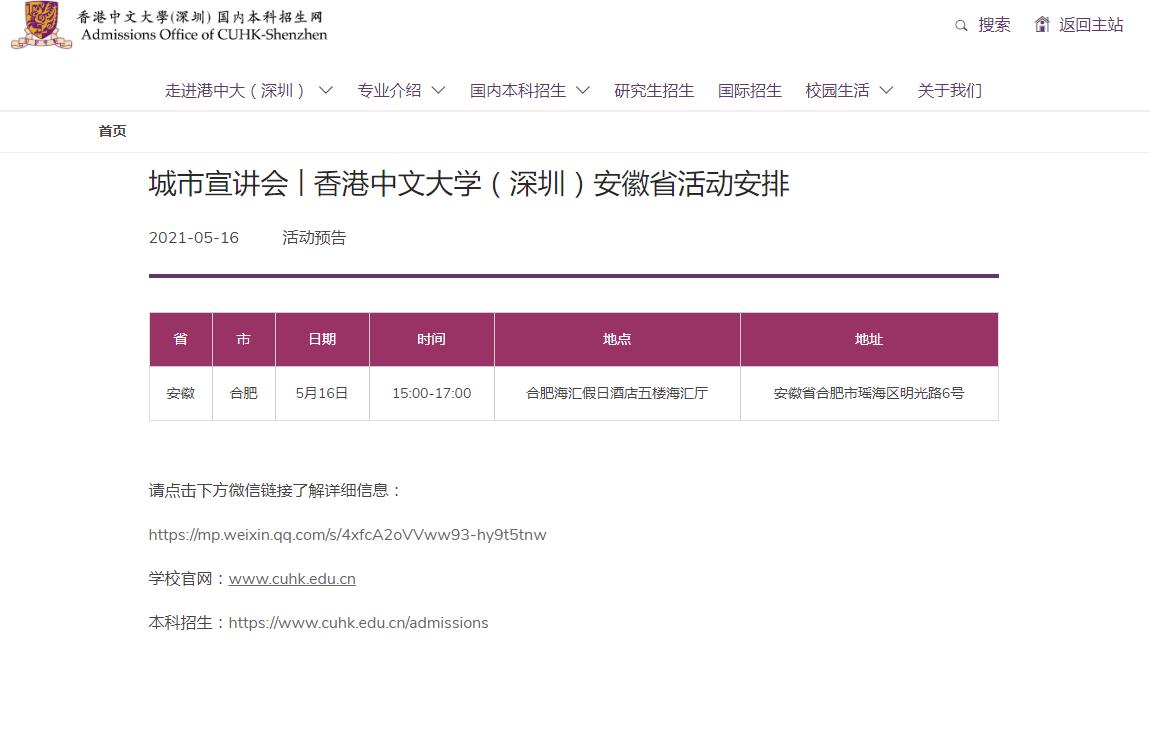Image resolution: width=1150 pixels, height=750 pixels.
Task: Click the home icon beside 返回主站
Action: tap(1042, 24)
